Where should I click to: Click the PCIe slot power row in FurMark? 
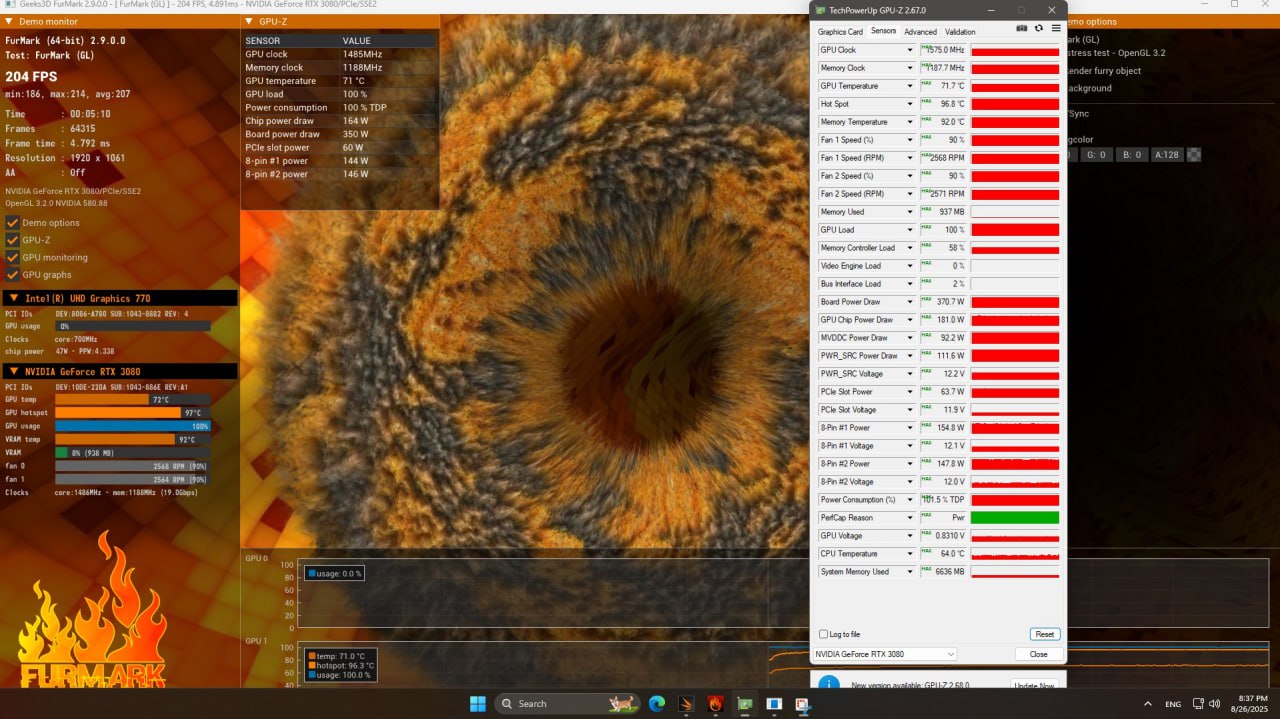point(340,147)
